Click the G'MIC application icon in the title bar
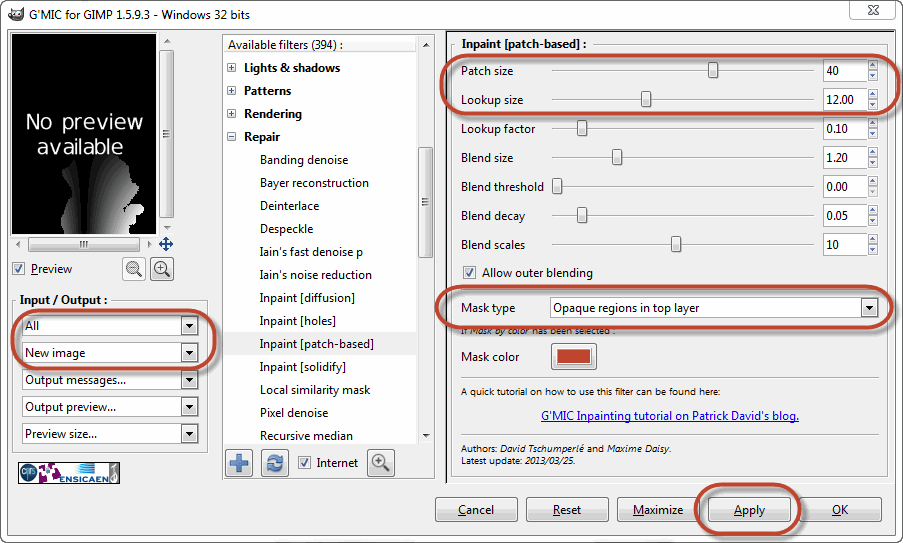Image resolution: width=903 pixels, height=543 pixels. 16,14
